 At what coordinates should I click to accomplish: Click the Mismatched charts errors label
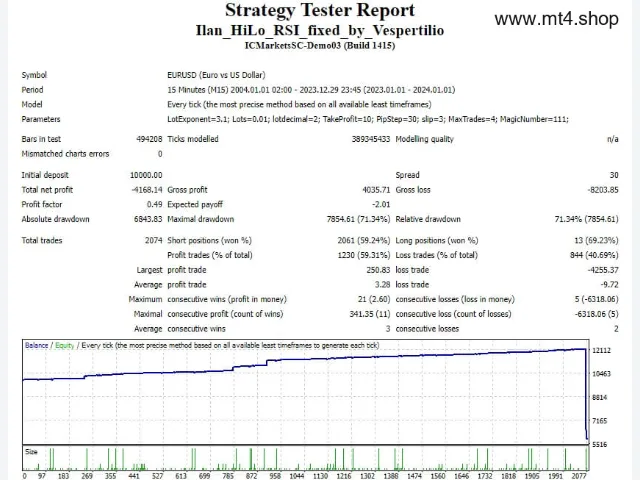click(x=65, y=154)
